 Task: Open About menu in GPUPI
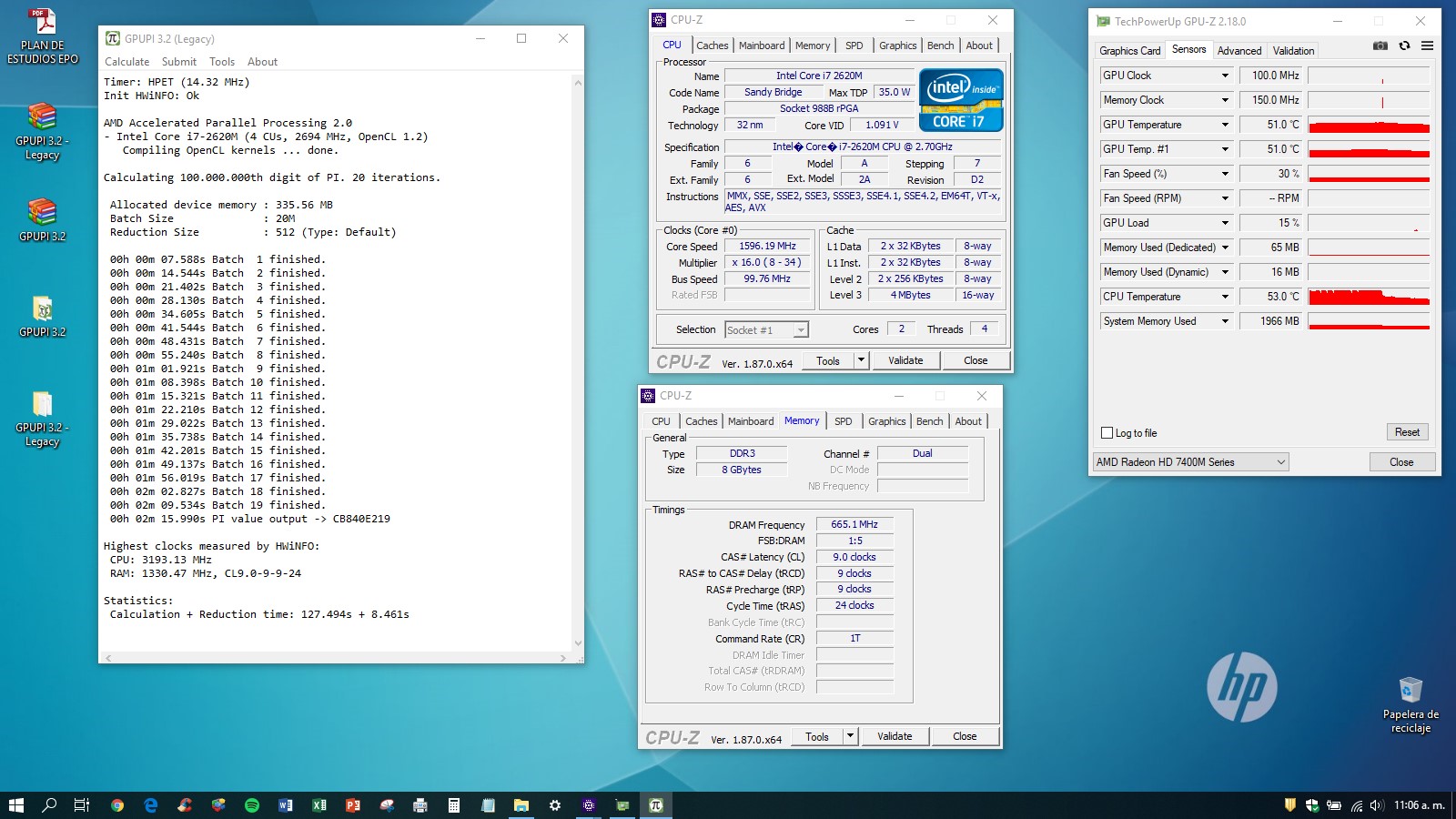point(262,62)
